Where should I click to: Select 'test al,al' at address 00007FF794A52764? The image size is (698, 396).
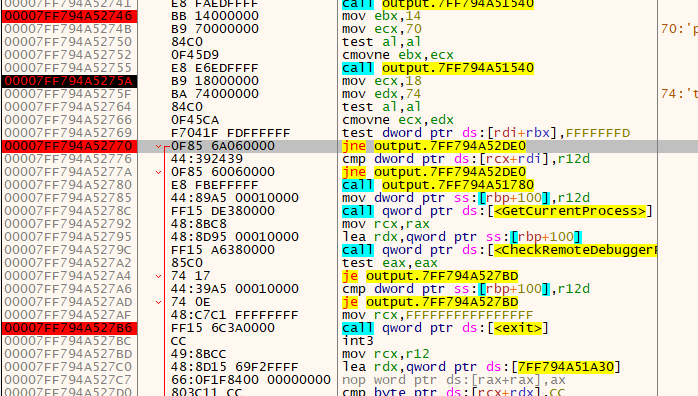tap(381, 107)
